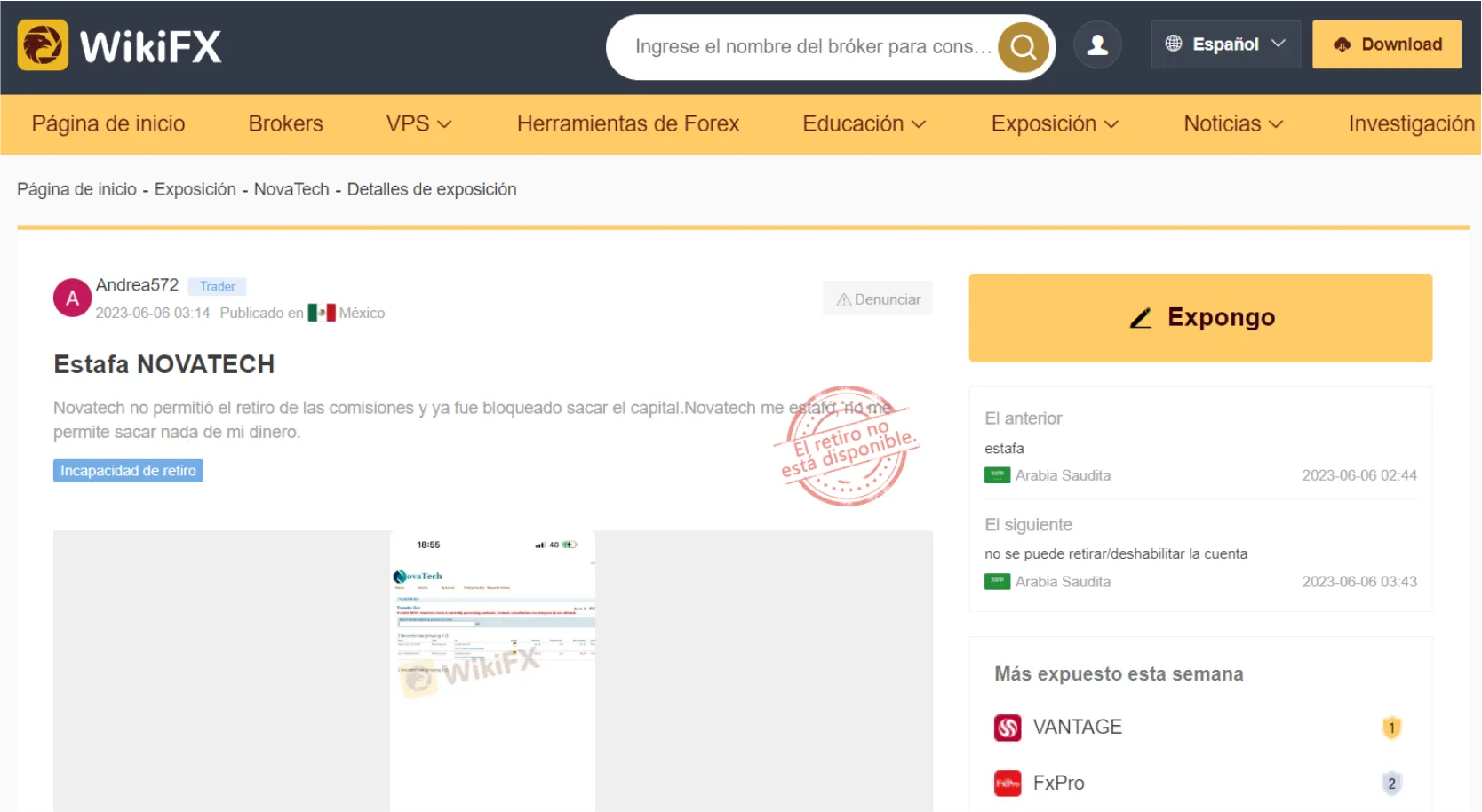
Task: Click the FxPro broker logo
Action: 1008,784
